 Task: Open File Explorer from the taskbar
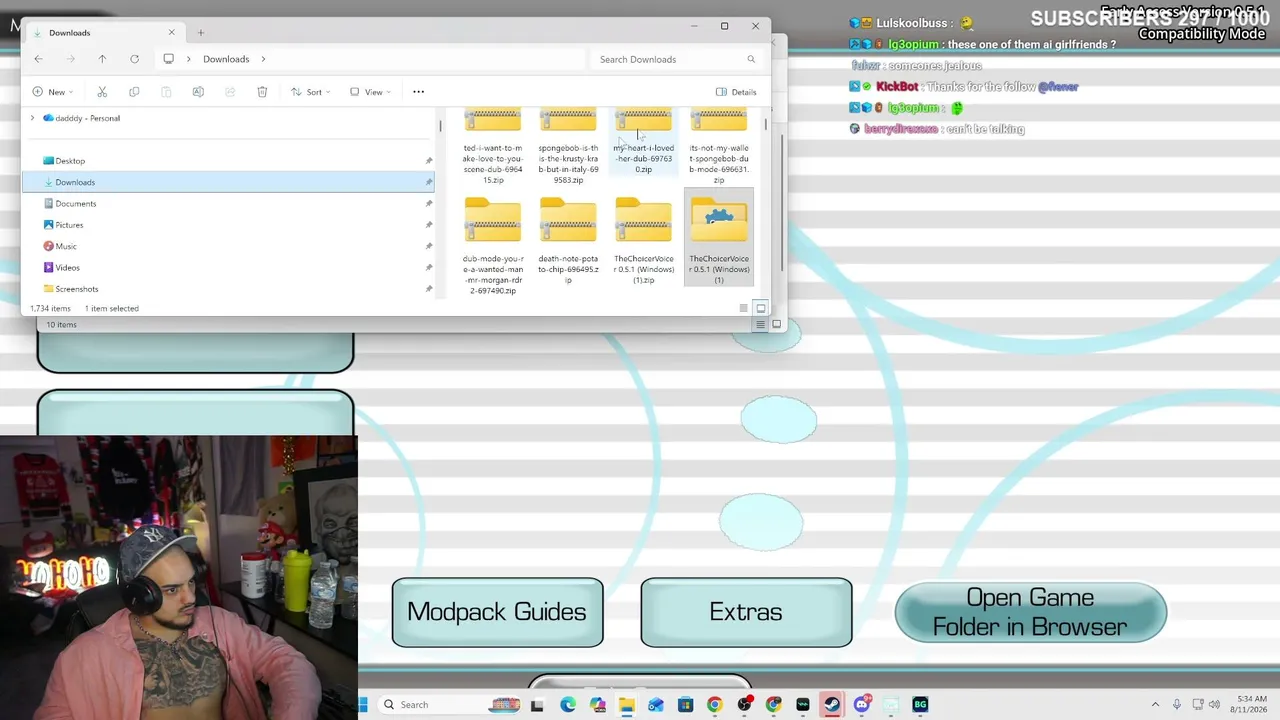626,705
